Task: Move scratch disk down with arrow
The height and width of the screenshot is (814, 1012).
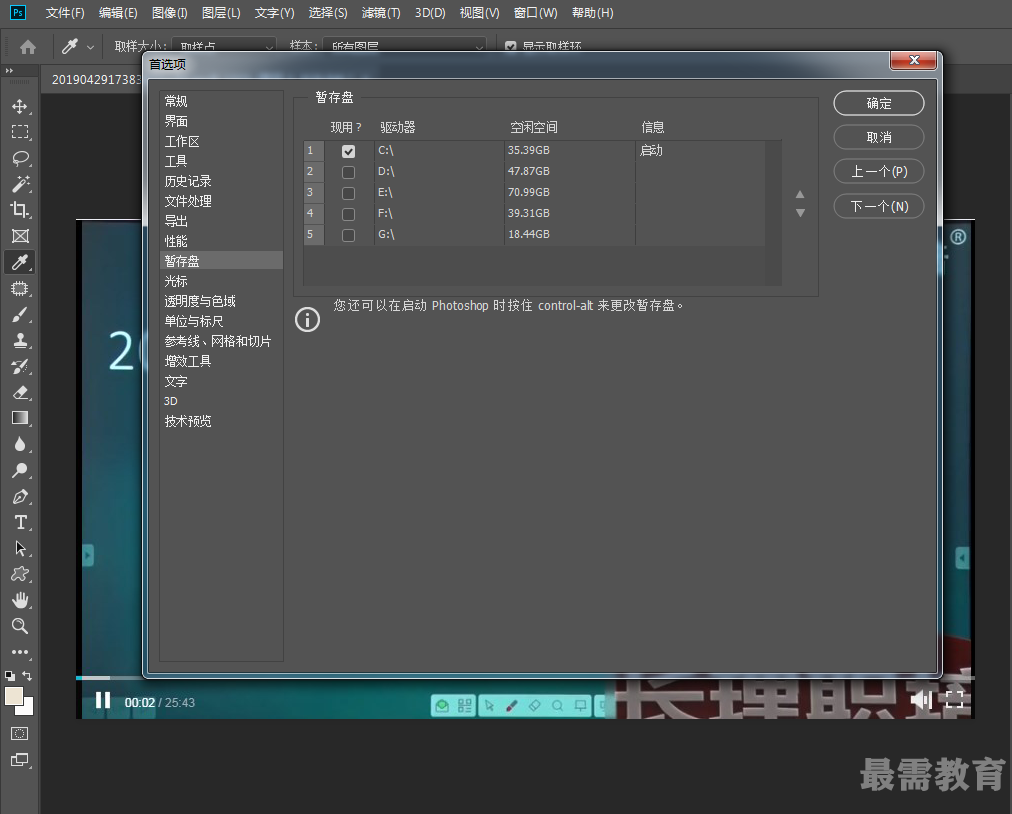Action: (x=800, y=212)
